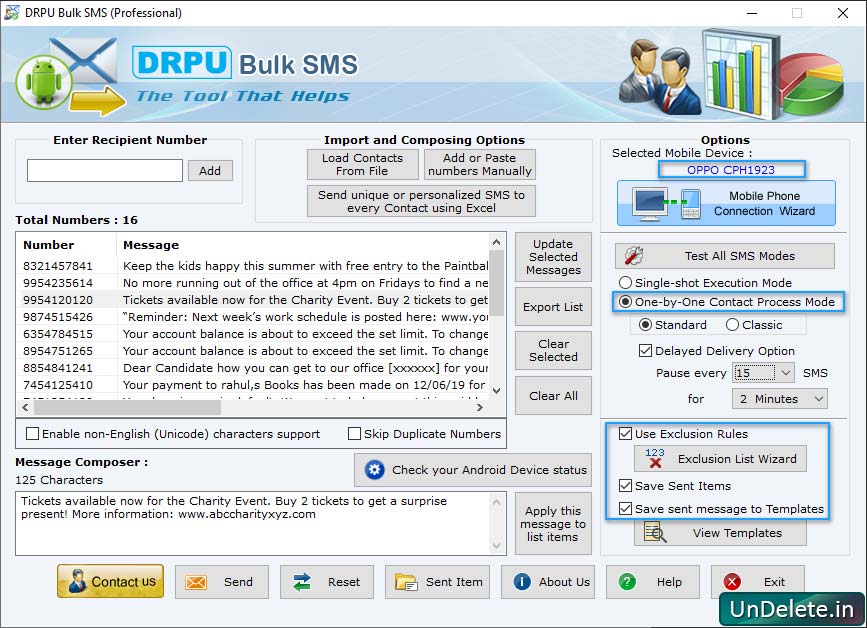Select Single-shot Execution Mode
This screenshot has height=628, width=867.
pos(625,282)
